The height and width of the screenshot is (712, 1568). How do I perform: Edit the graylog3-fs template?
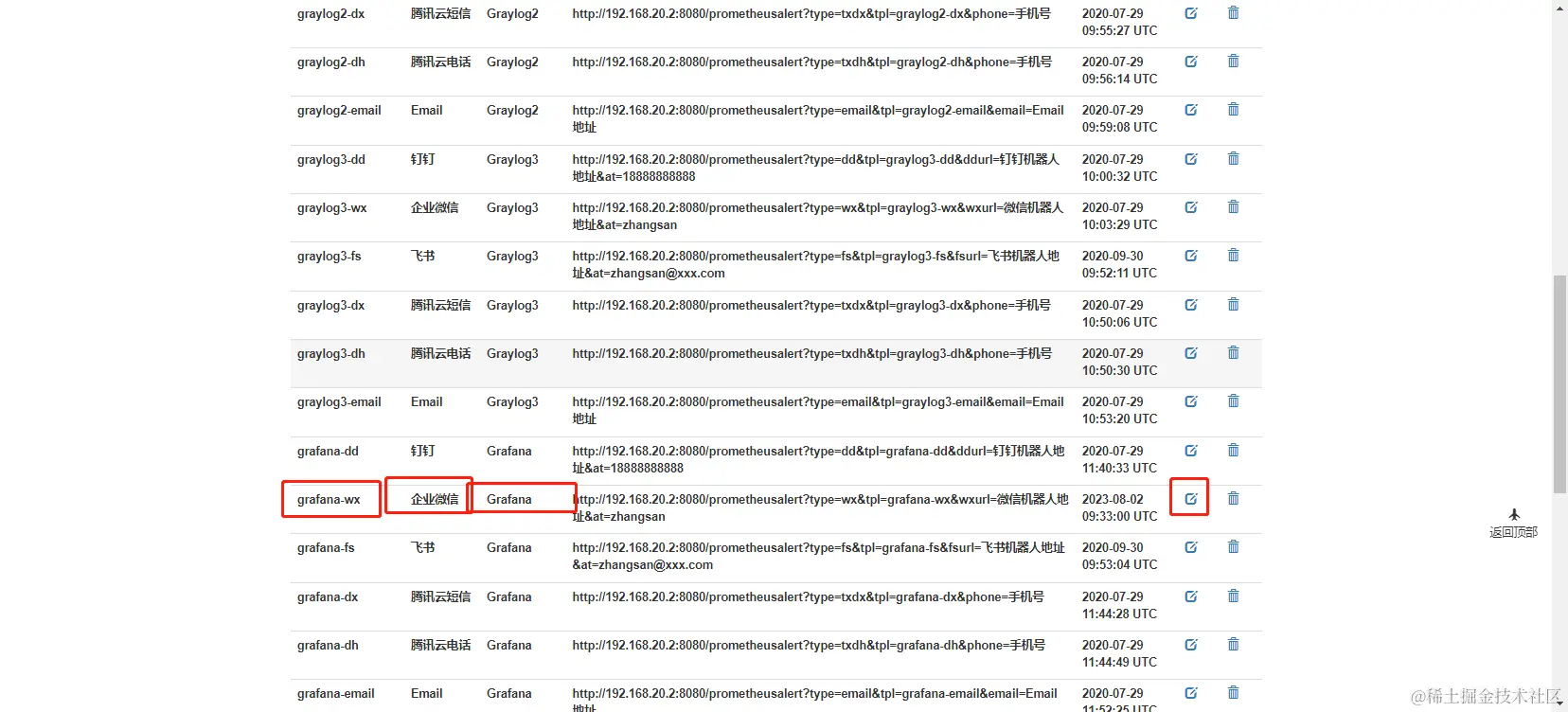click(1191, 256)
